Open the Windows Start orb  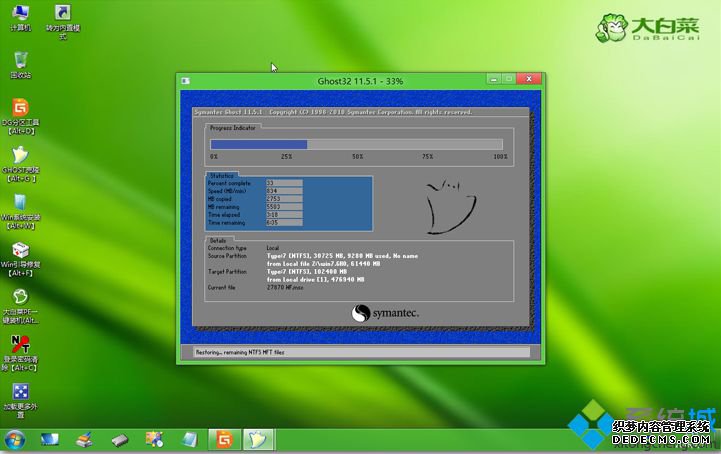tap(15, 440)
